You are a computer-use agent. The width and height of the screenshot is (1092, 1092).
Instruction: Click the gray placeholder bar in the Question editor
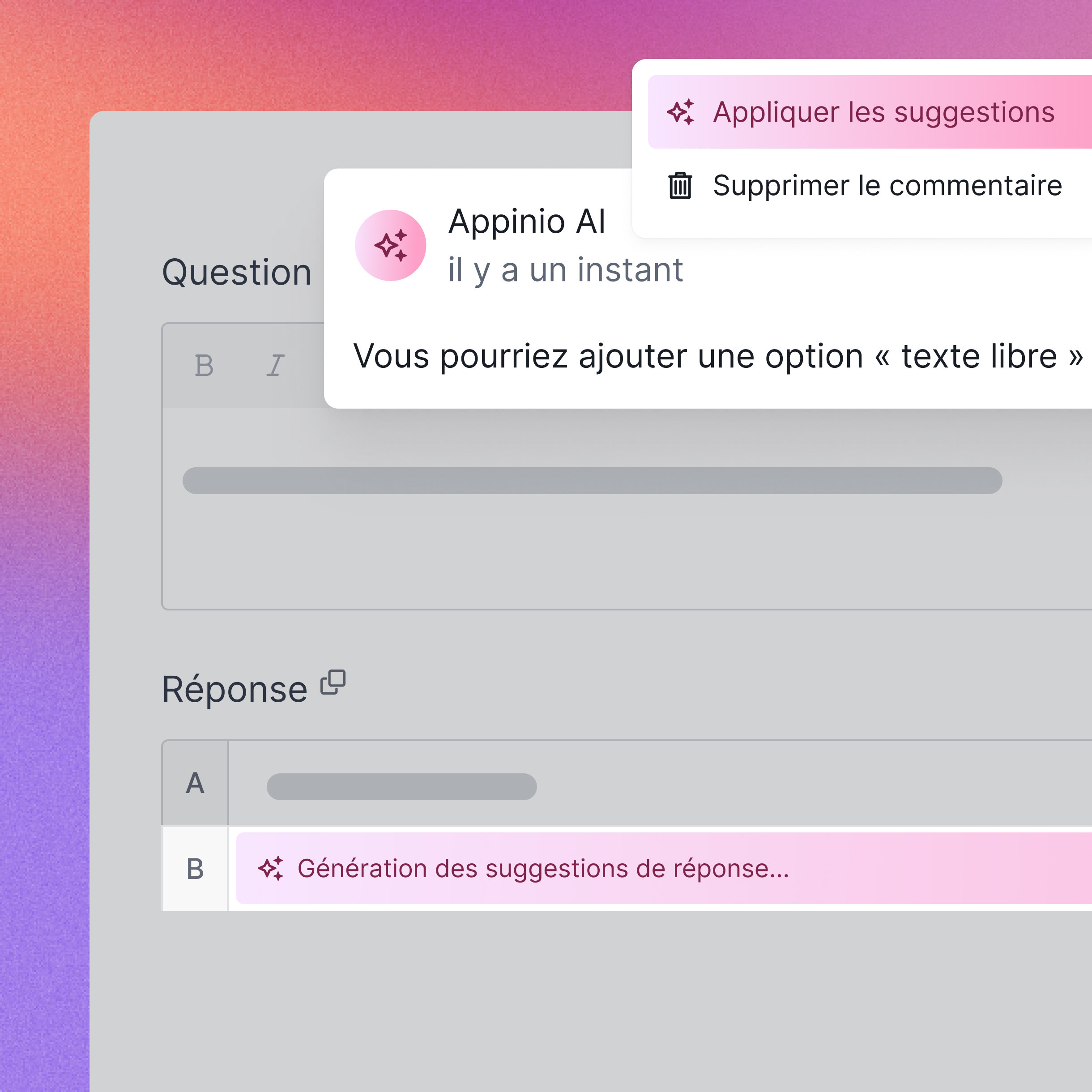(x=592, y=480)
